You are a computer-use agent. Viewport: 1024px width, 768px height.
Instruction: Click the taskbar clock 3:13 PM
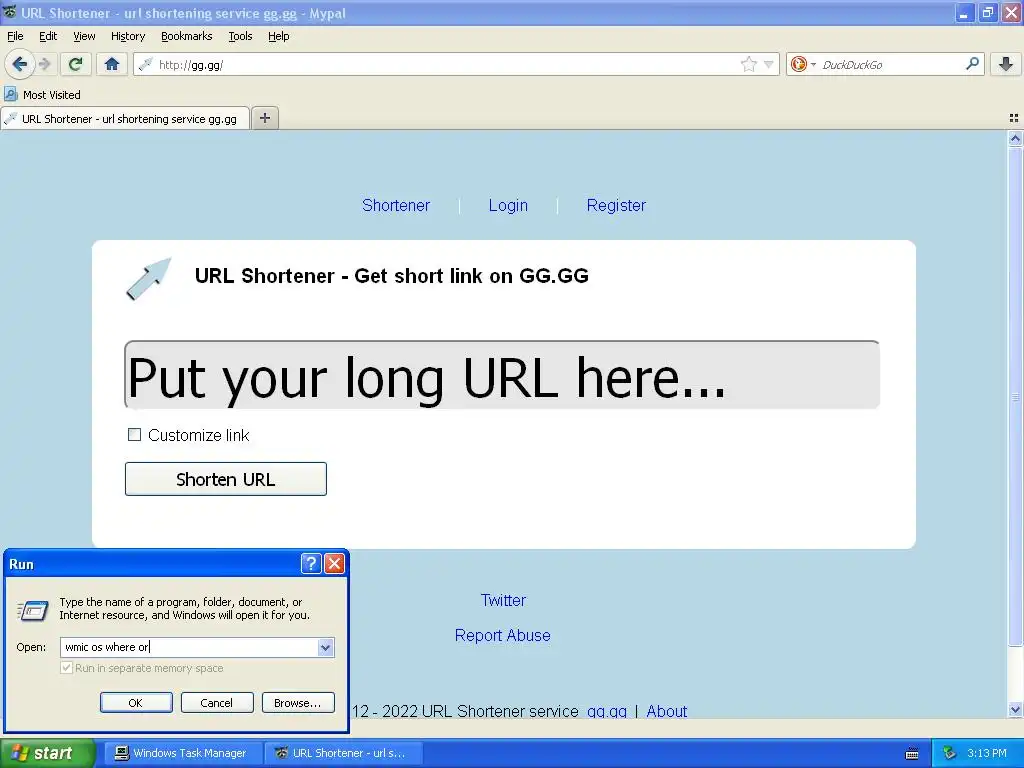[987, 753]
